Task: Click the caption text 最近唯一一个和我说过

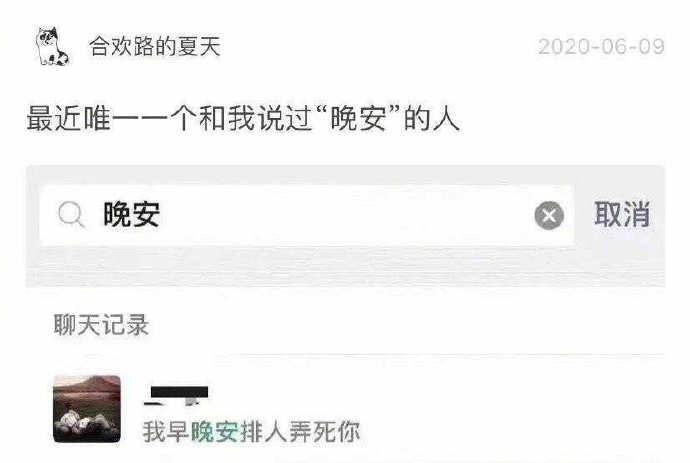Action: [170, 119]
